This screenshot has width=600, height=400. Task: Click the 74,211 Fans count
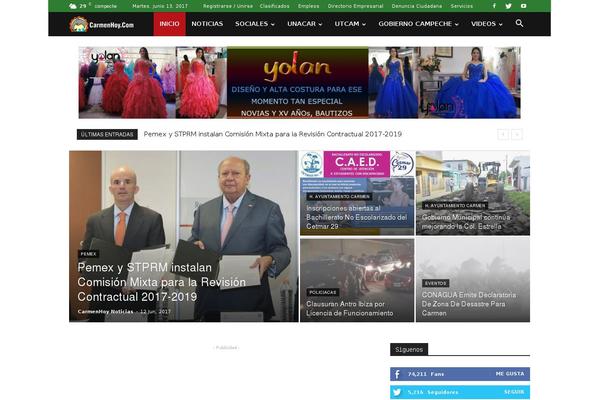tap(426, 374)
